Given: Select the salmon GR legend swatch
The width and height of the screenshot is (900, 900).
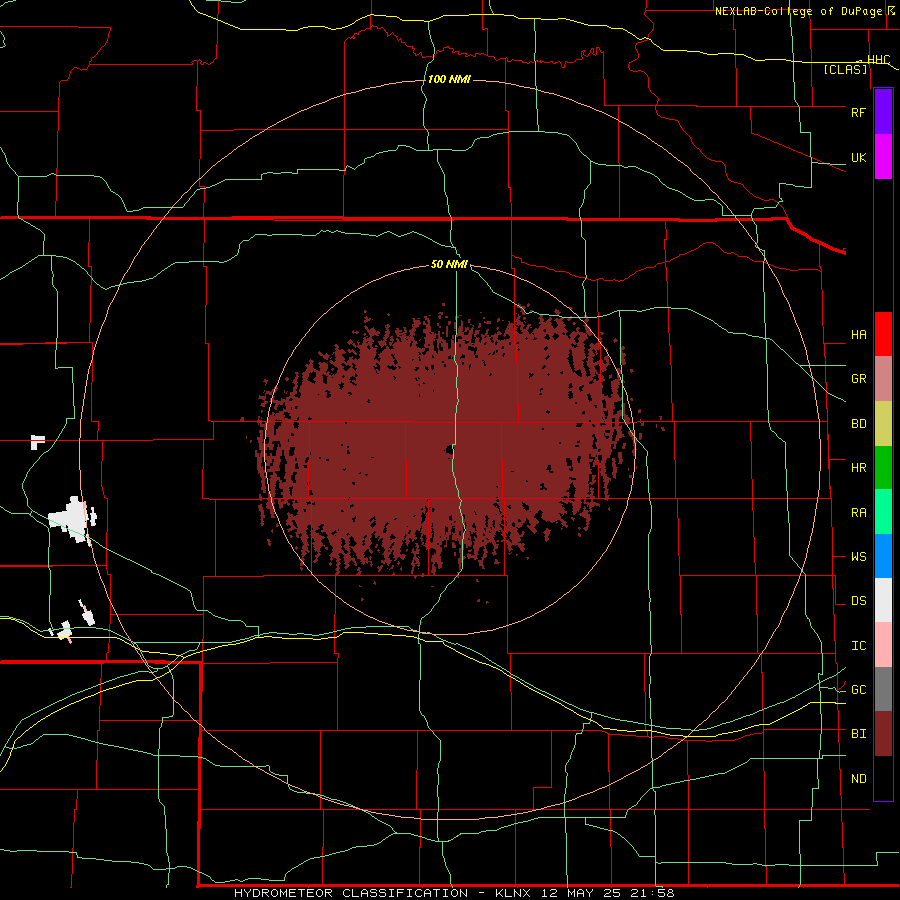Looking at the screenshot, I should pos(883,379).
